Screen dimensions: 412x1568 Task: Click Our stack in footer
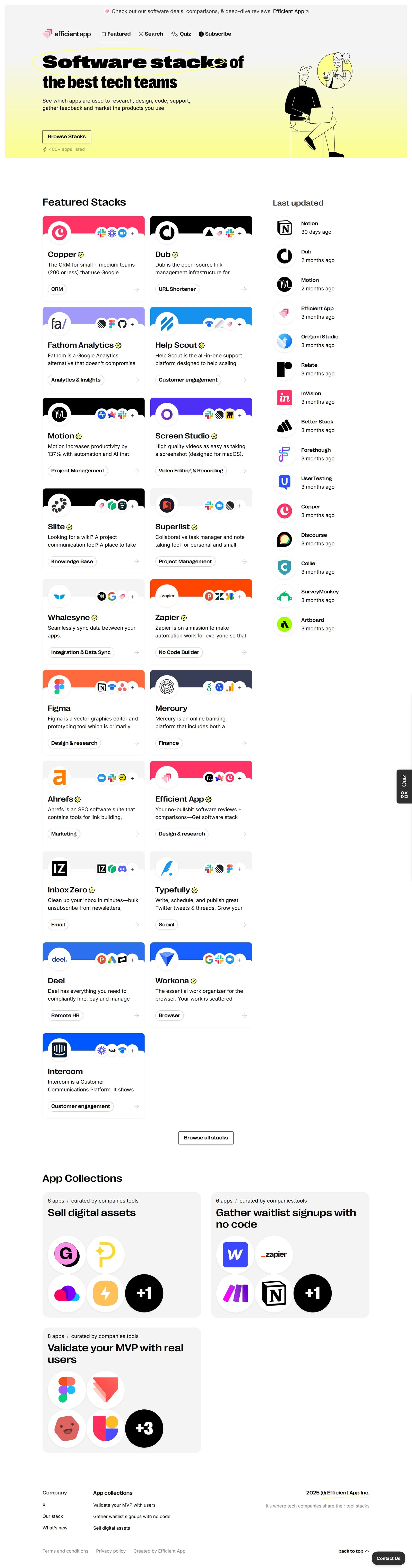point(53,1516)
